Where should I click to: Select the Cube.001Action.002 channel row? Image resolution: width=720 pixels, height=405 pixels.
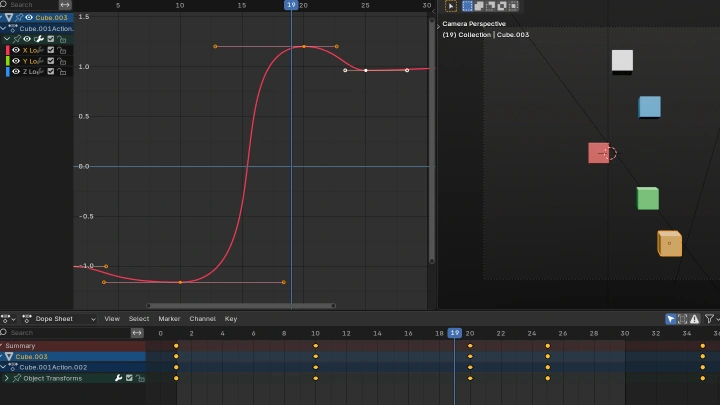(60, 367)
